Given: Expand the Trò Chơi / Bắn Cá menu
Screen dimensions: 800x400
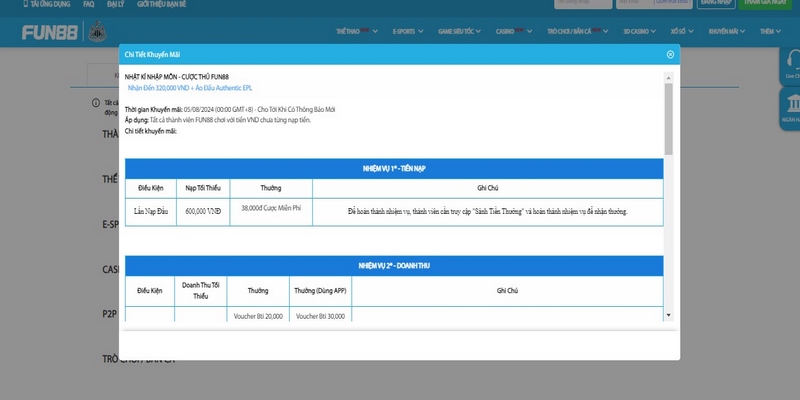Looking at the screenshot, I should pyautogui.click(x=578, y=32).
